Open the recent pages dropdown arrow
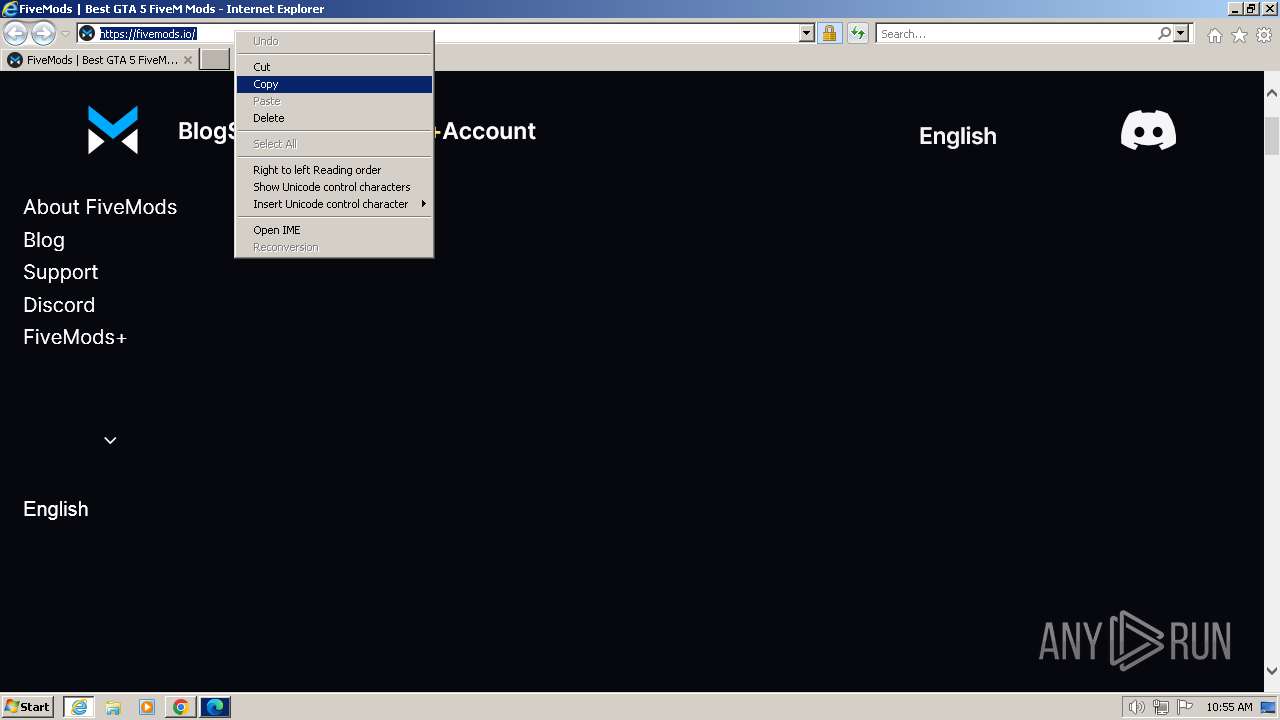The width and height of the screenshot is (1280, 720). pos(65,34)
